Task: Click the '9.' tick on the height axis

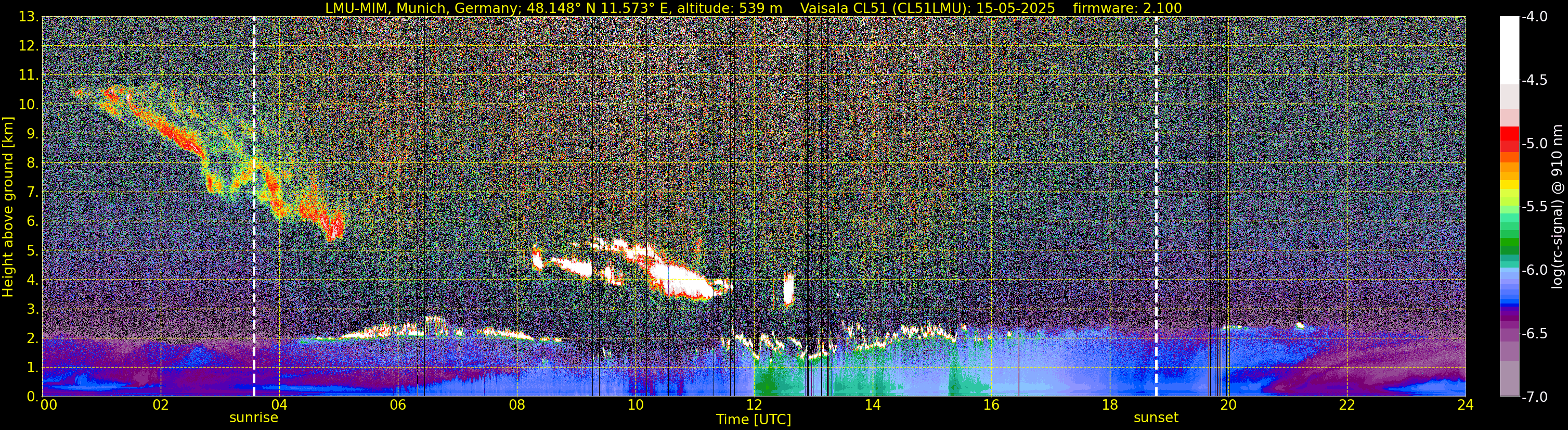Action: 32,134
